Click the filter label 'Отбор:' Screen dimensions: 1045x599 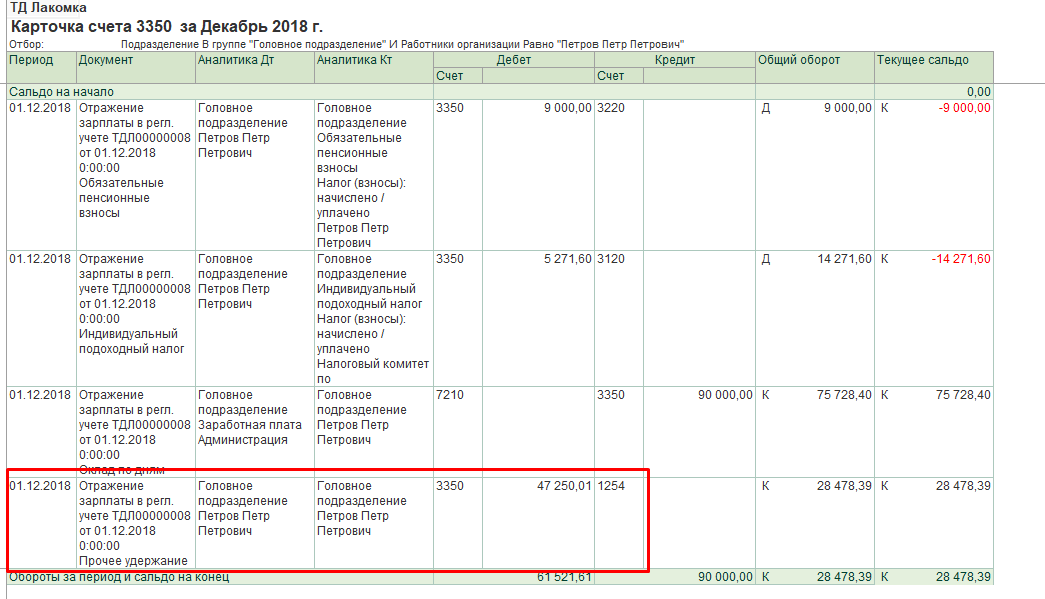26,45
